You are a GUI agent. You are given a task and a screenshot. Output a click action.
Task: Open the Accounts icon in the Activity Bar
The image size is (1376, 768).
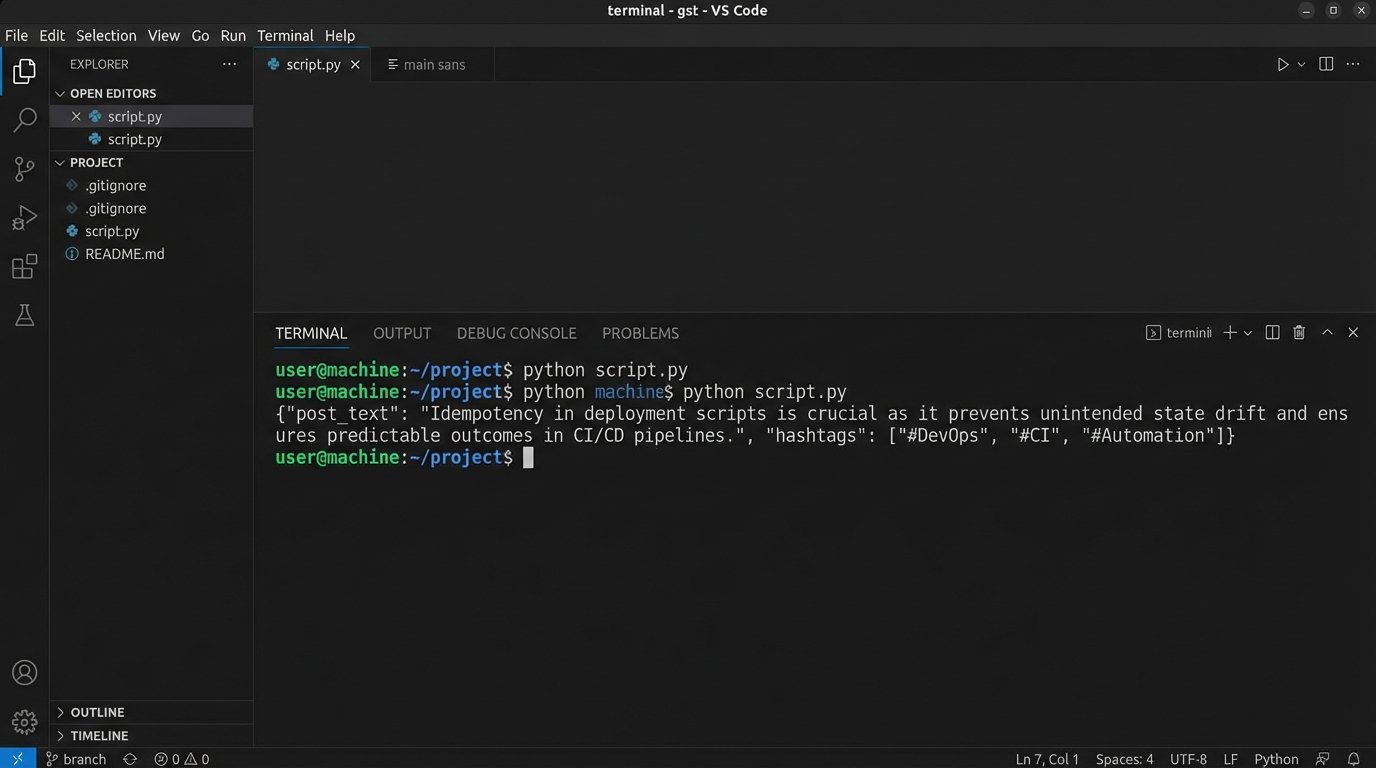(x=24, y=672)
